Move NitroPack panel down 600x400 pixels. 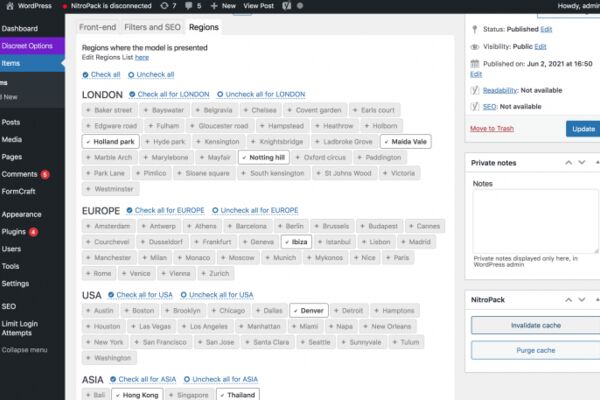coord(582,300)
